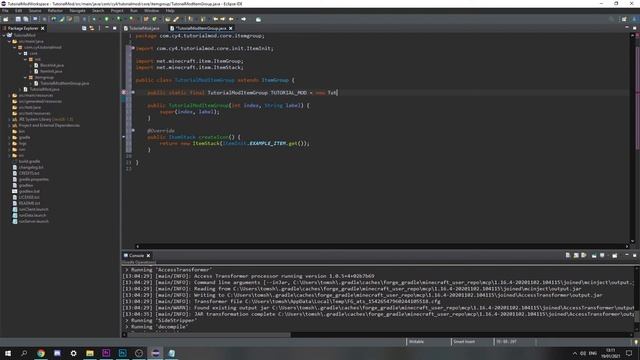
Task: Expand Project and External Dependencies node
Action: [9, 125]
